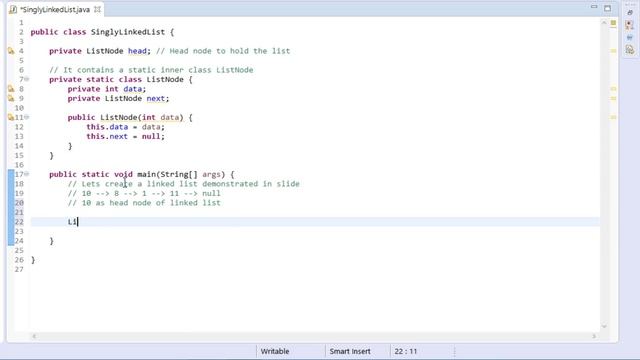
Task: Click the warning marker on line 11
Action: [11, 118]
